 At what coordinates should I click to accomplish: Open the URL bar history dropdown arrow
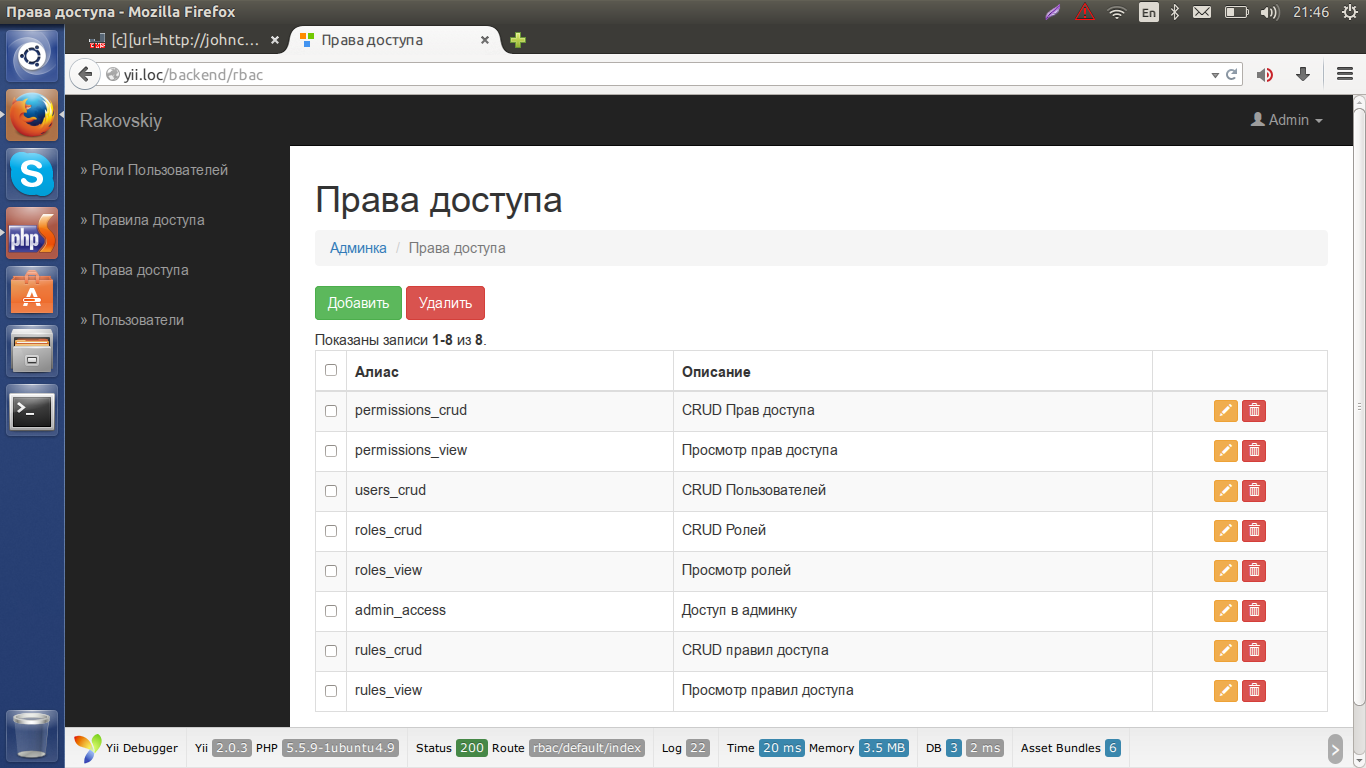pyautogui.click(x=1215, y=75)
